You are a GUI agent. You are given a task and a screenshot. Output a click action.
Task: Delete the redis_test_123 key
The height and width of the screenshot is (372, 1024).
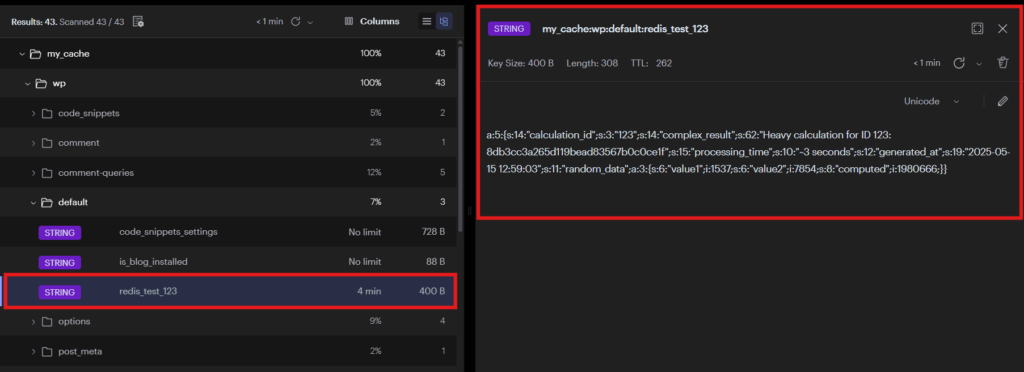[1003, 63]
